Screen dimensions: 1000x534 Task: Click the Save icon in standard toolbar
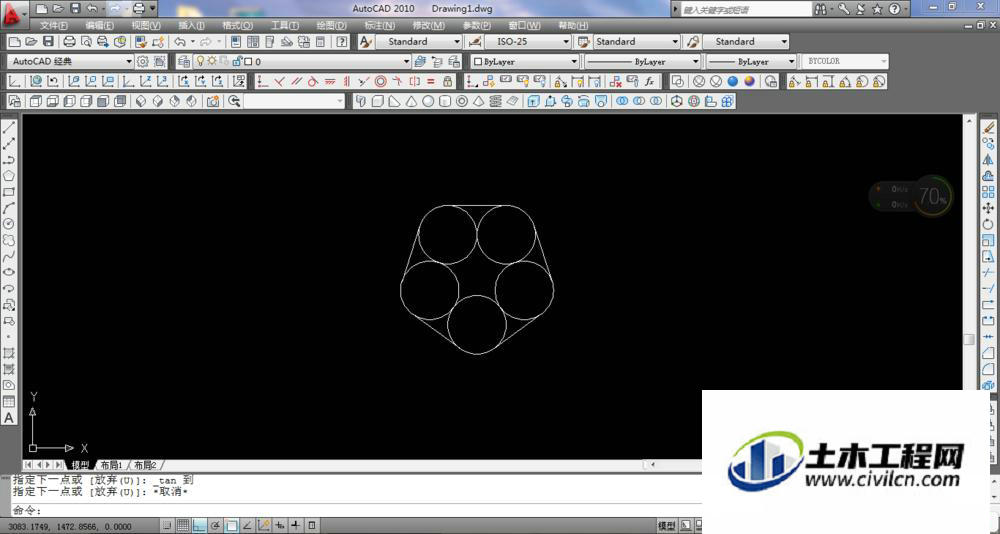(48, 41)
